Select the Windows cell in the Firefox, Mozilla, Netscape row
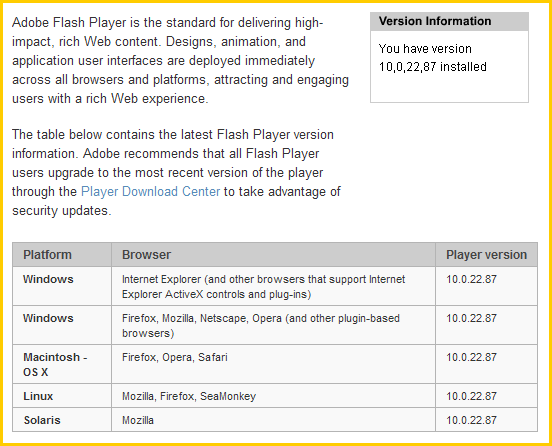The width and height of the screenshot is (552, 446). [62, 325]
